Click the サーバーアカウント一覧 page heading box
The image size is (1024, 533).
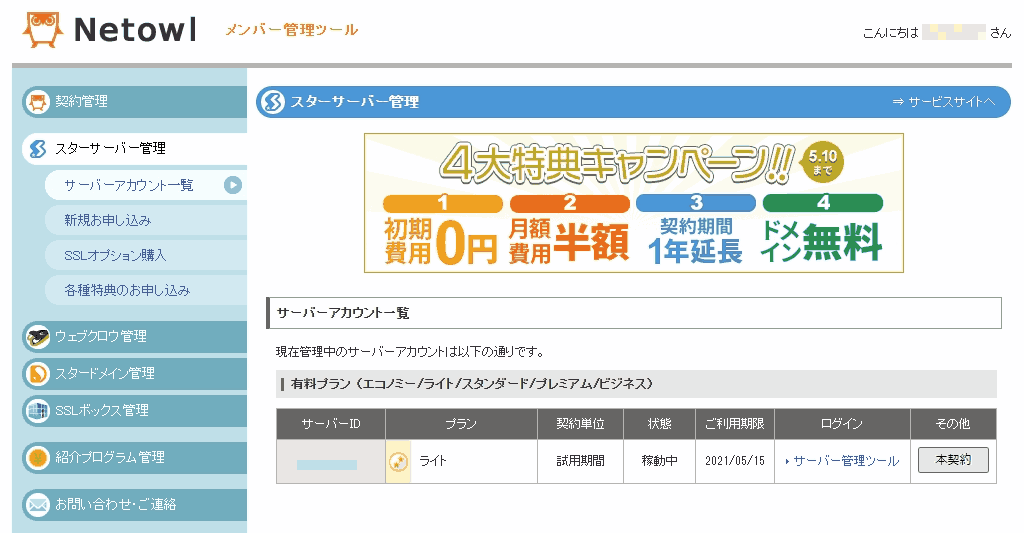[633, 314]
